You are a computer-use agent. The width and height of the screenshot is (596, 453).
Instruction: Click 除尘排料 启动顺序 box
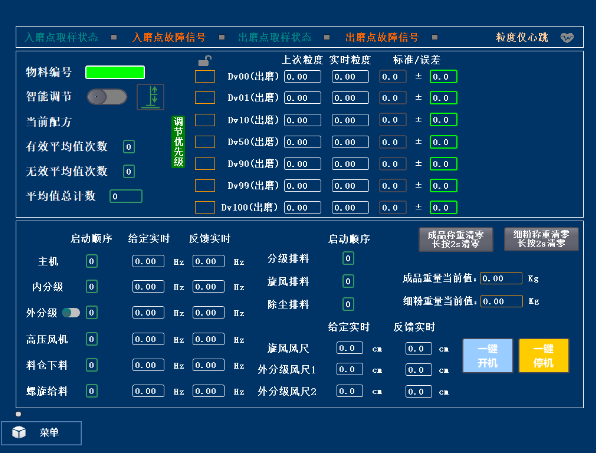coord(348,304)
